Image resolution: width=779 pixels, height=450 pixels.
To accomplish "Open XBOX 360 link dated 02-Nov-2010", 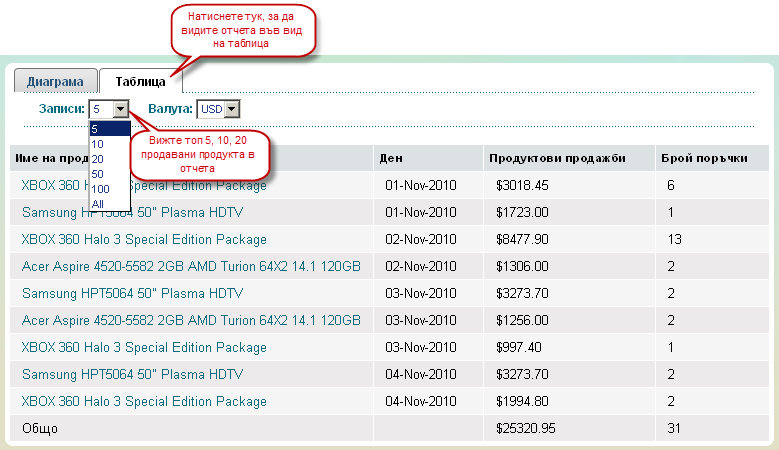I will point(144,240).
